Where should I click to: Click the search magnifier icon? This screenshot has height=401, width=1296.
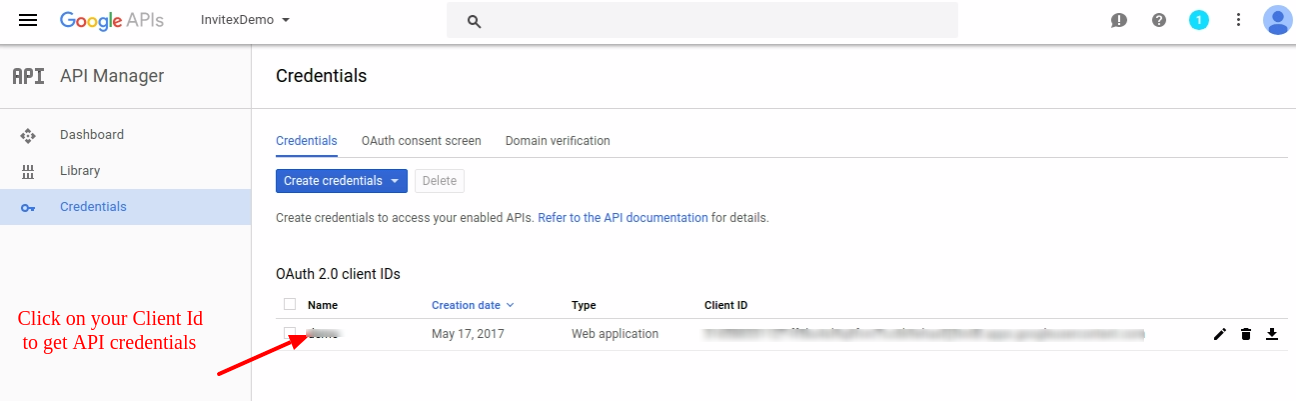(x=475, y=21)
